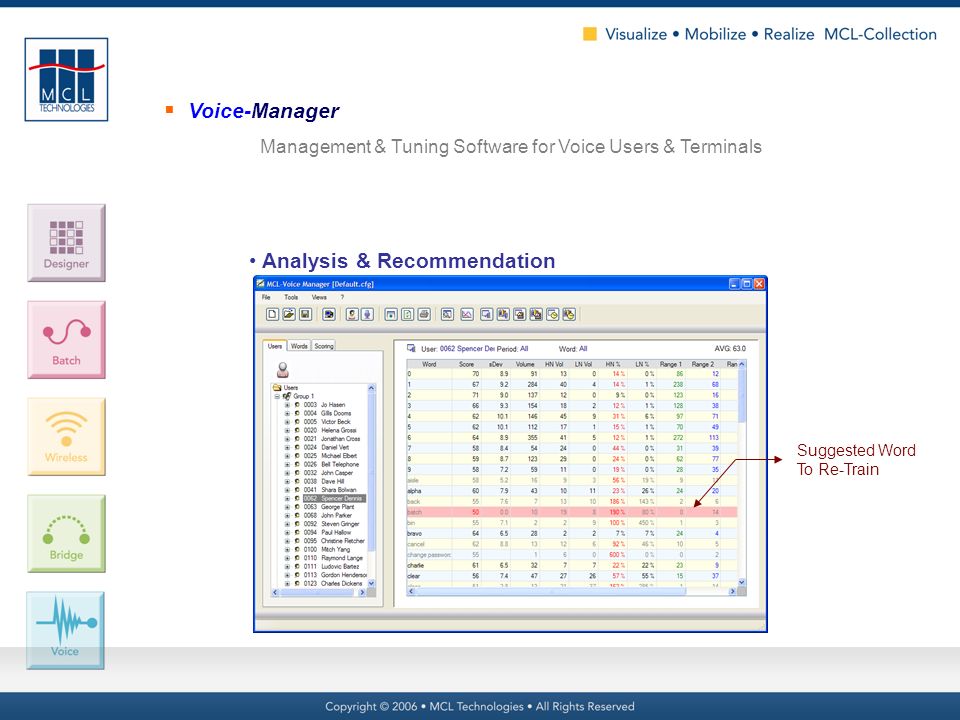This screenshot has height=720, width=960.
Task: Select the 'charlie' word row
Action: click(572, 565)
